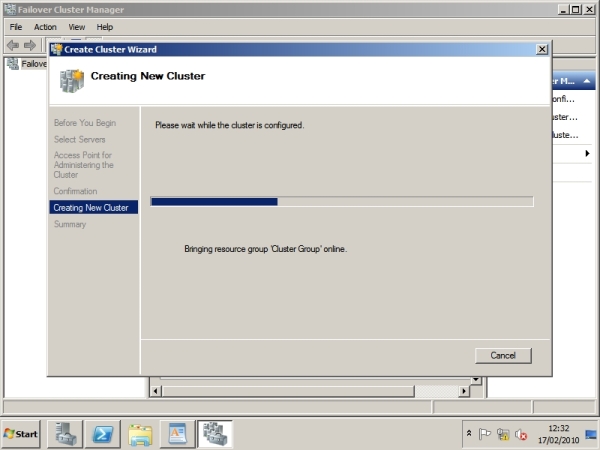Select the Before You Begin step

[85, 123]
